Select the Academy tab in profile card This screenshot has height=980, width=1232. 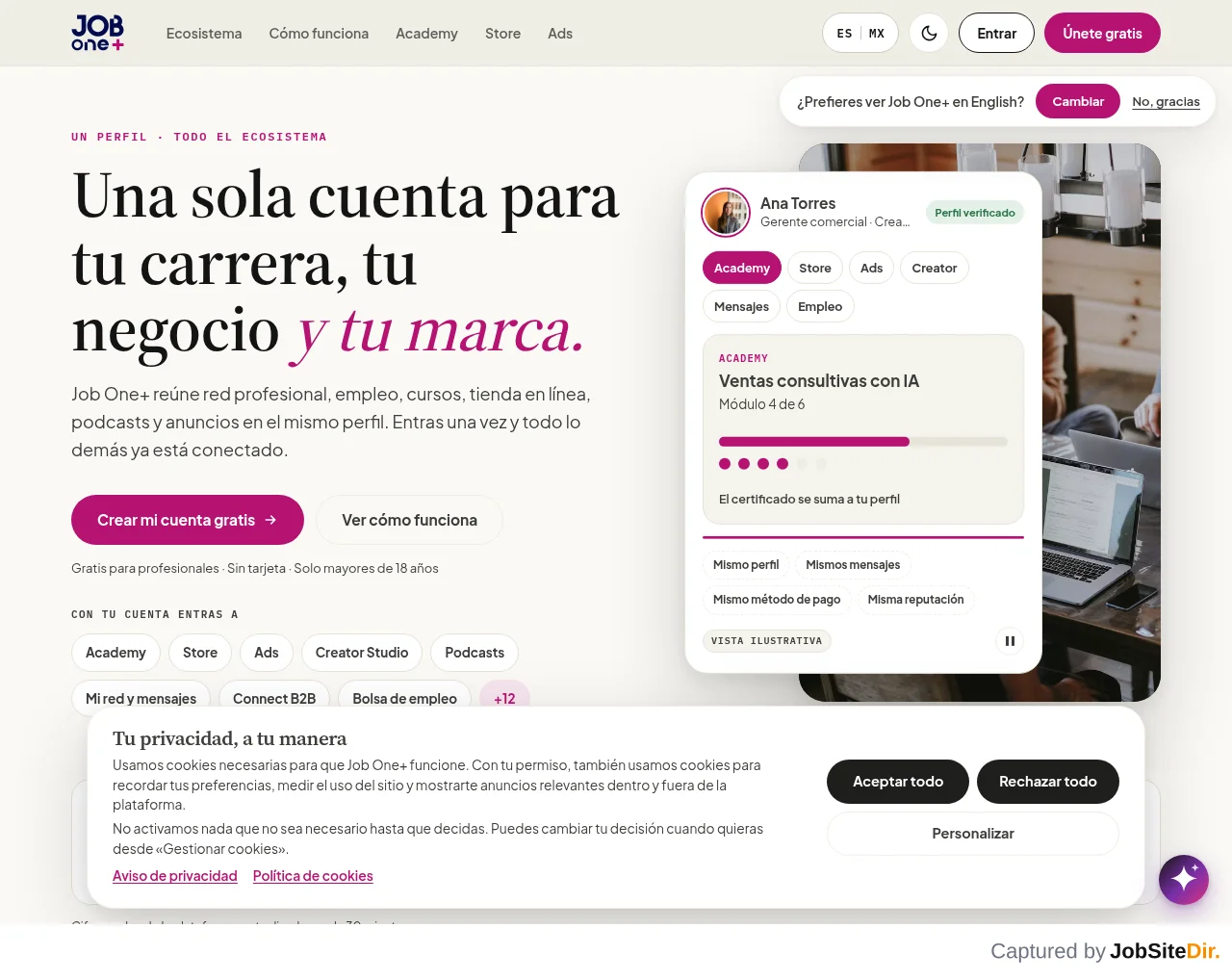click(742, 268)
